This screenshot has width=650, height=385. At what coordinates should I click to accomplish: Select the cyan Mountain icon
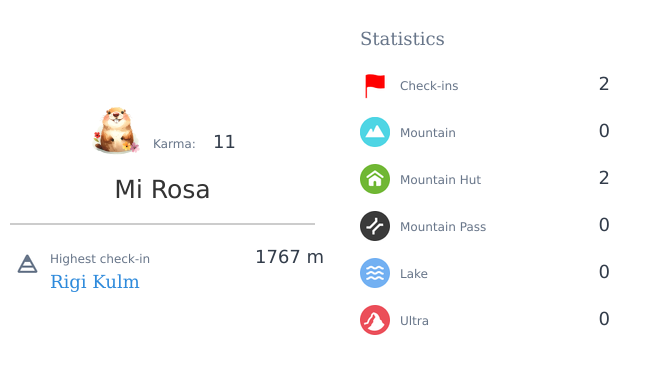pyautogui.click(x=375, y=132)
